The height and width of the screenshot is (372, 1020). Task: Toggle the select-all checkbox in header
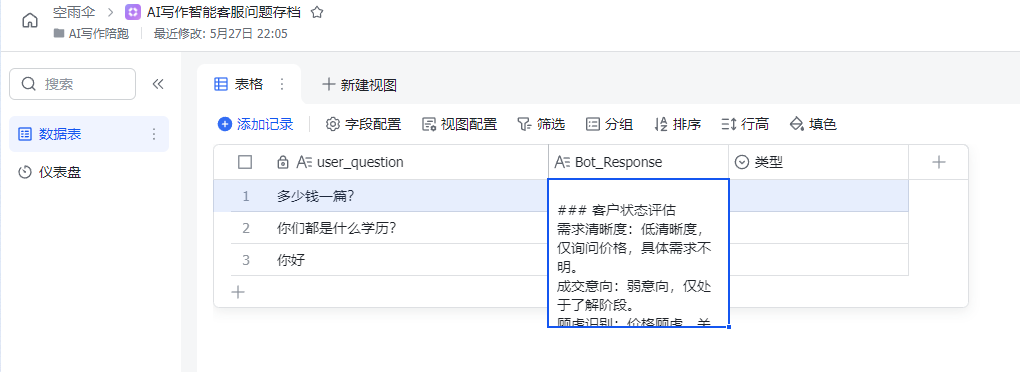(245, 163)
